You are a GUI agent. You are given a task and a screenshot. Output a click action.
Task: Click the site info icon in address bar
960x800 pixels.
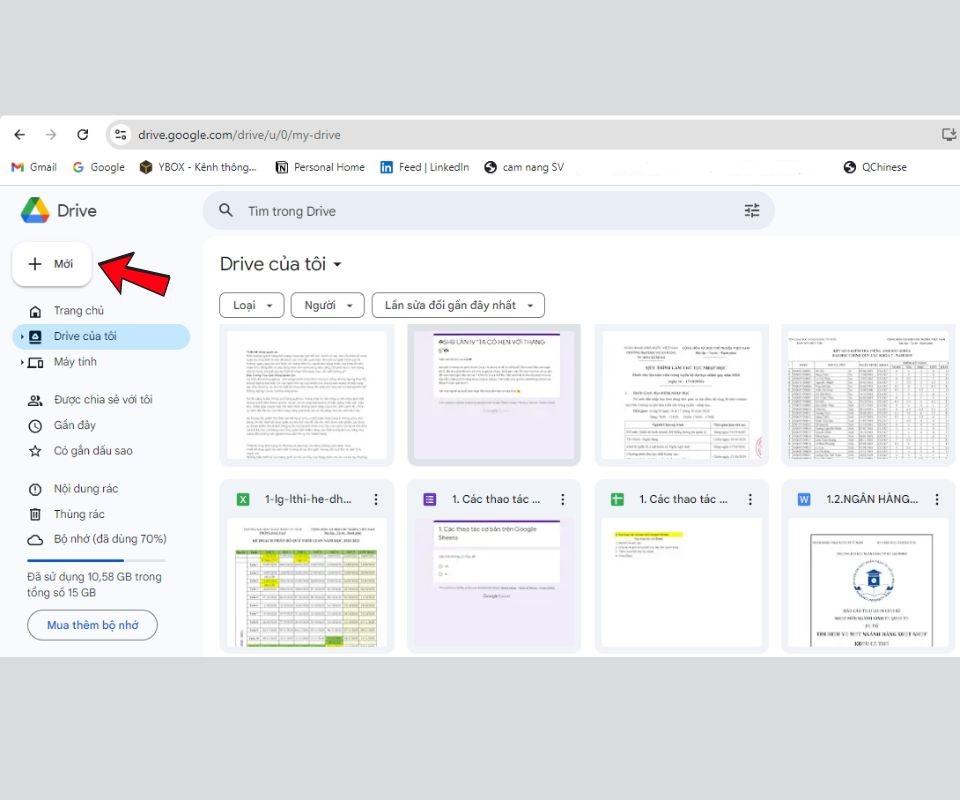(x=120, y=135)
